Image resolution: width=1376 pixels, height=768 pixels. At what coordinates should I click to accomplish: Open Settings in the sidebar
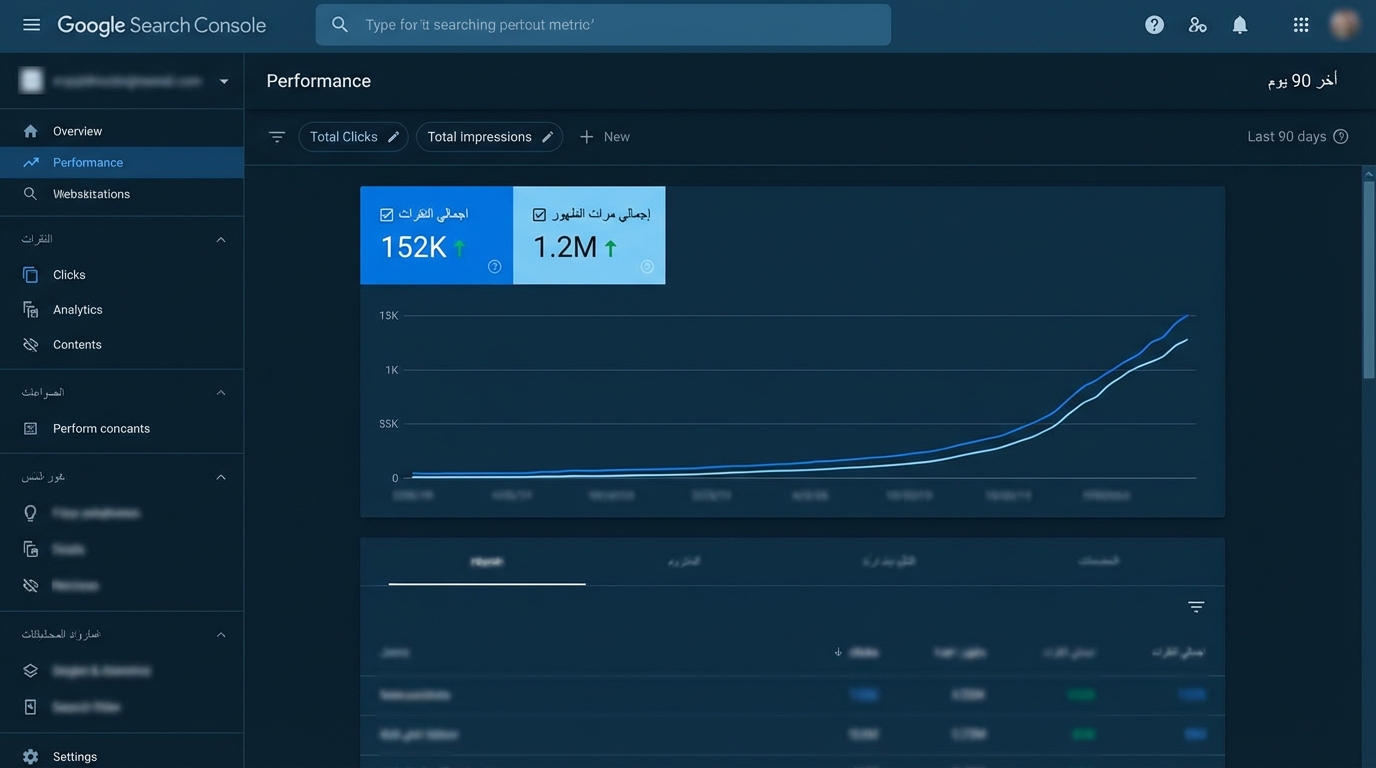[75, 757]
